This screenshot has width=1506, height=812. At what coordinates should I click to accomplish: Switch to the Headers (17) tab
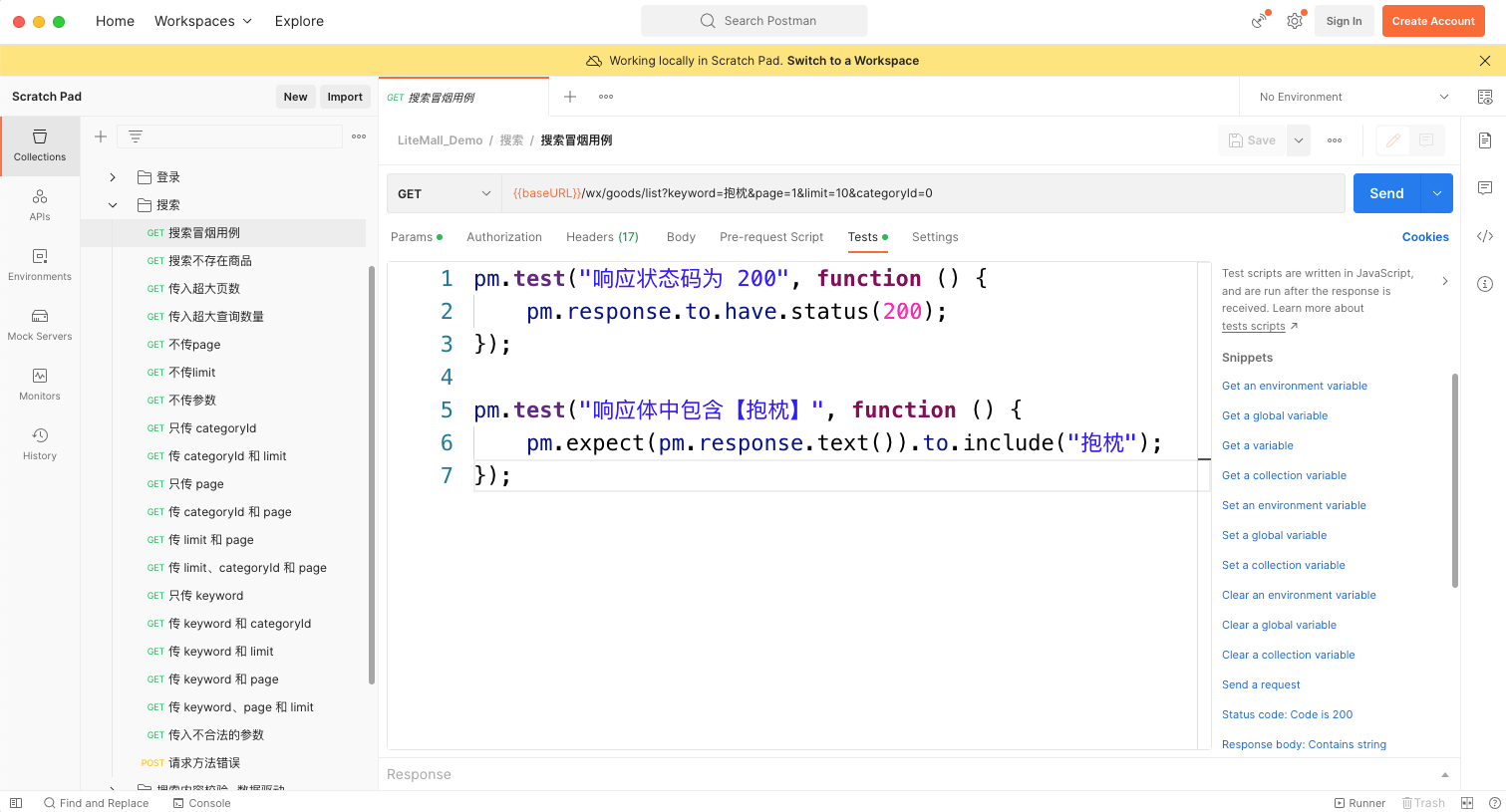tap(602, 237)
